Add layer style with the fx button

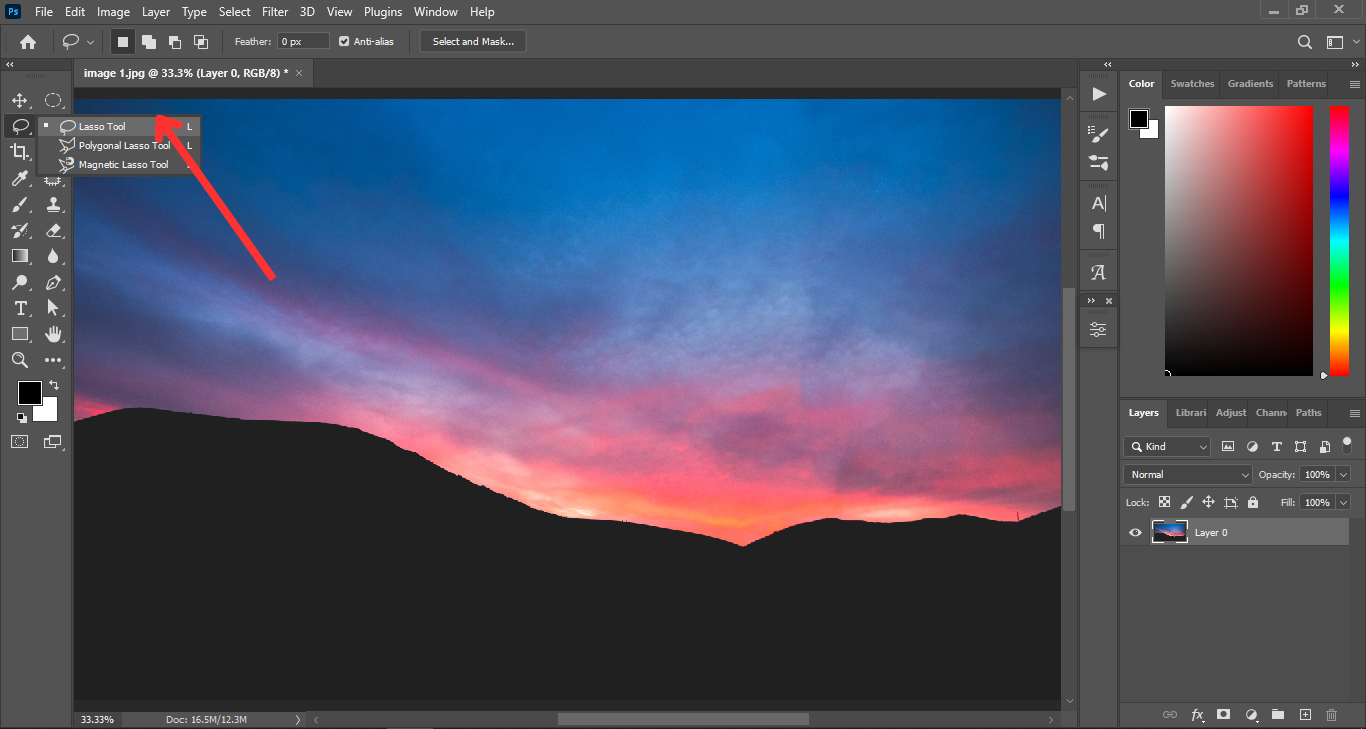click(x=1197, y=715)
